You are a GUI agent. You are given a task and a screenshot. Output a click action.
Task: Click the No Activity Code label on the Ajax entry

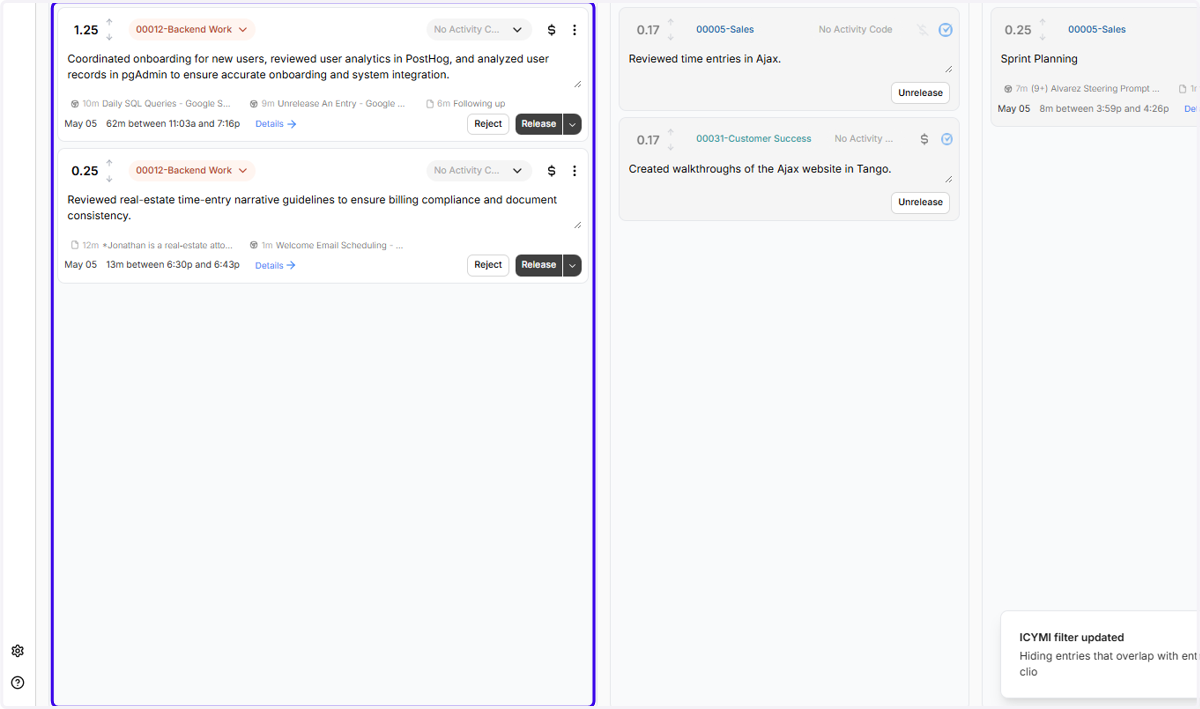coord(855,30)
